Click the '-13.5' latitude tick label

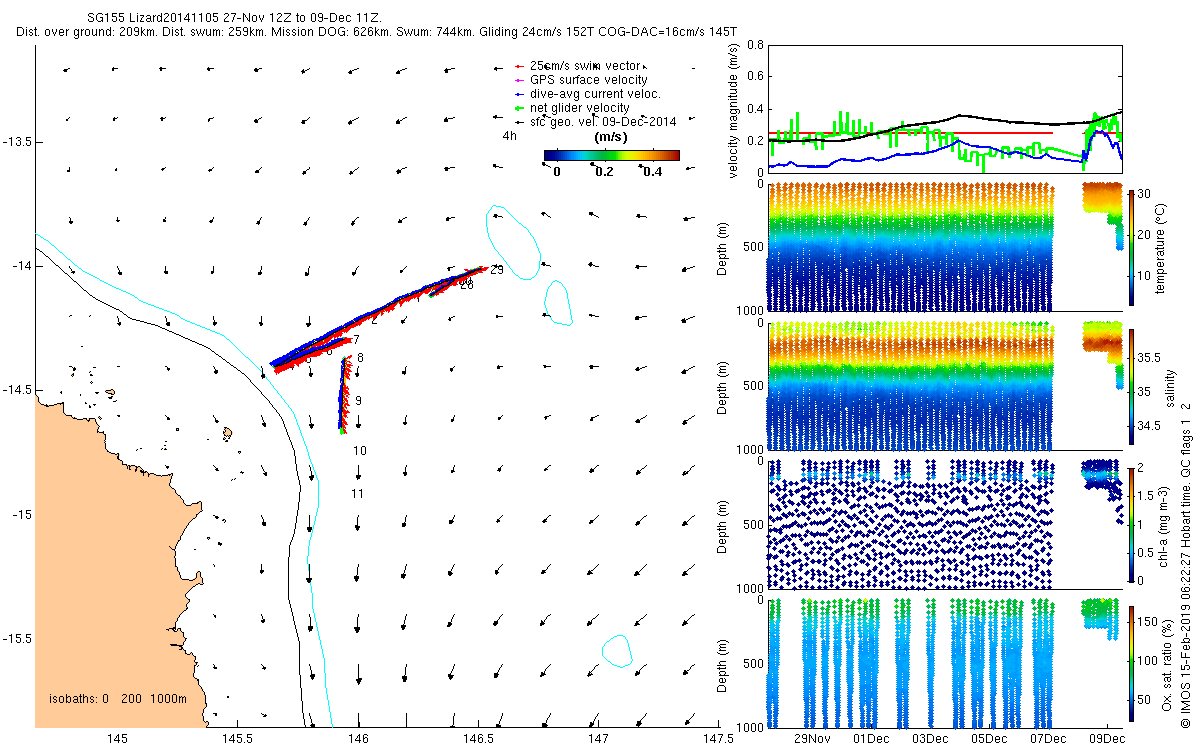click(x=17, y=142)
